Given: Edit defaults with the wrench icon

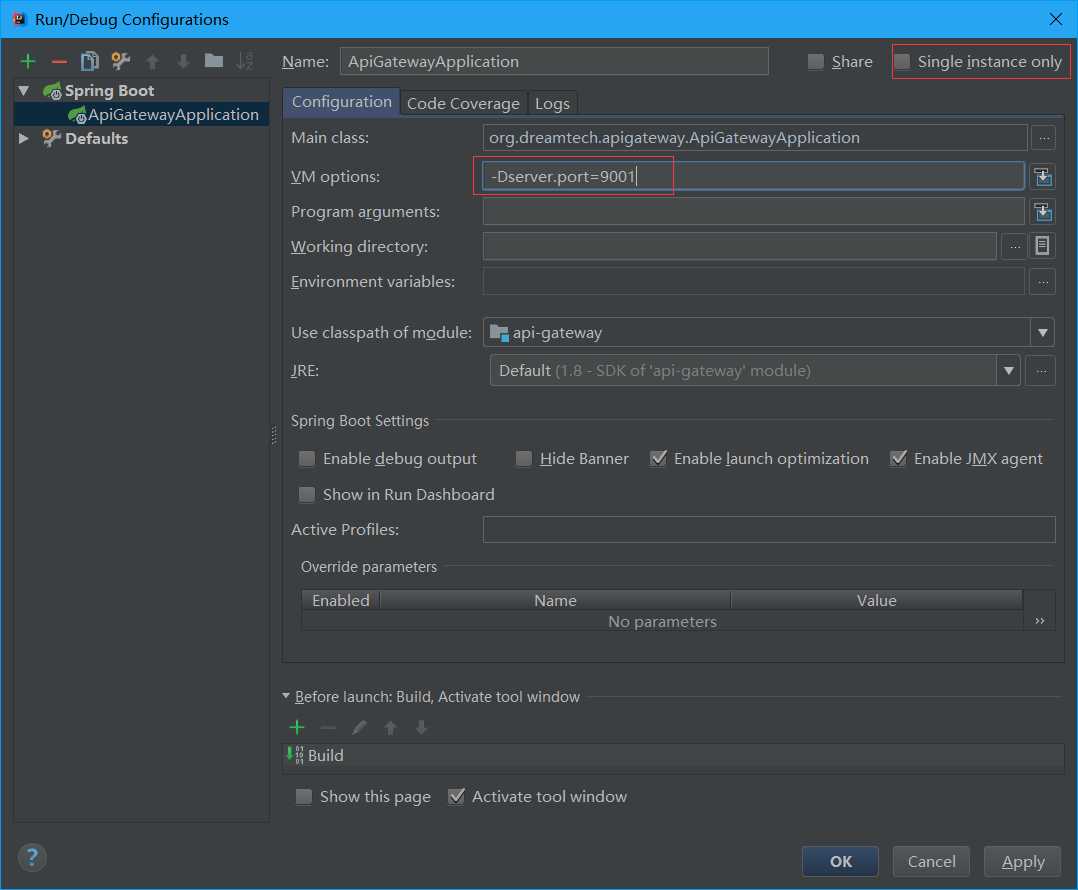Looking at the screenshot, I should pyautogui.click(x=121, y=61).
